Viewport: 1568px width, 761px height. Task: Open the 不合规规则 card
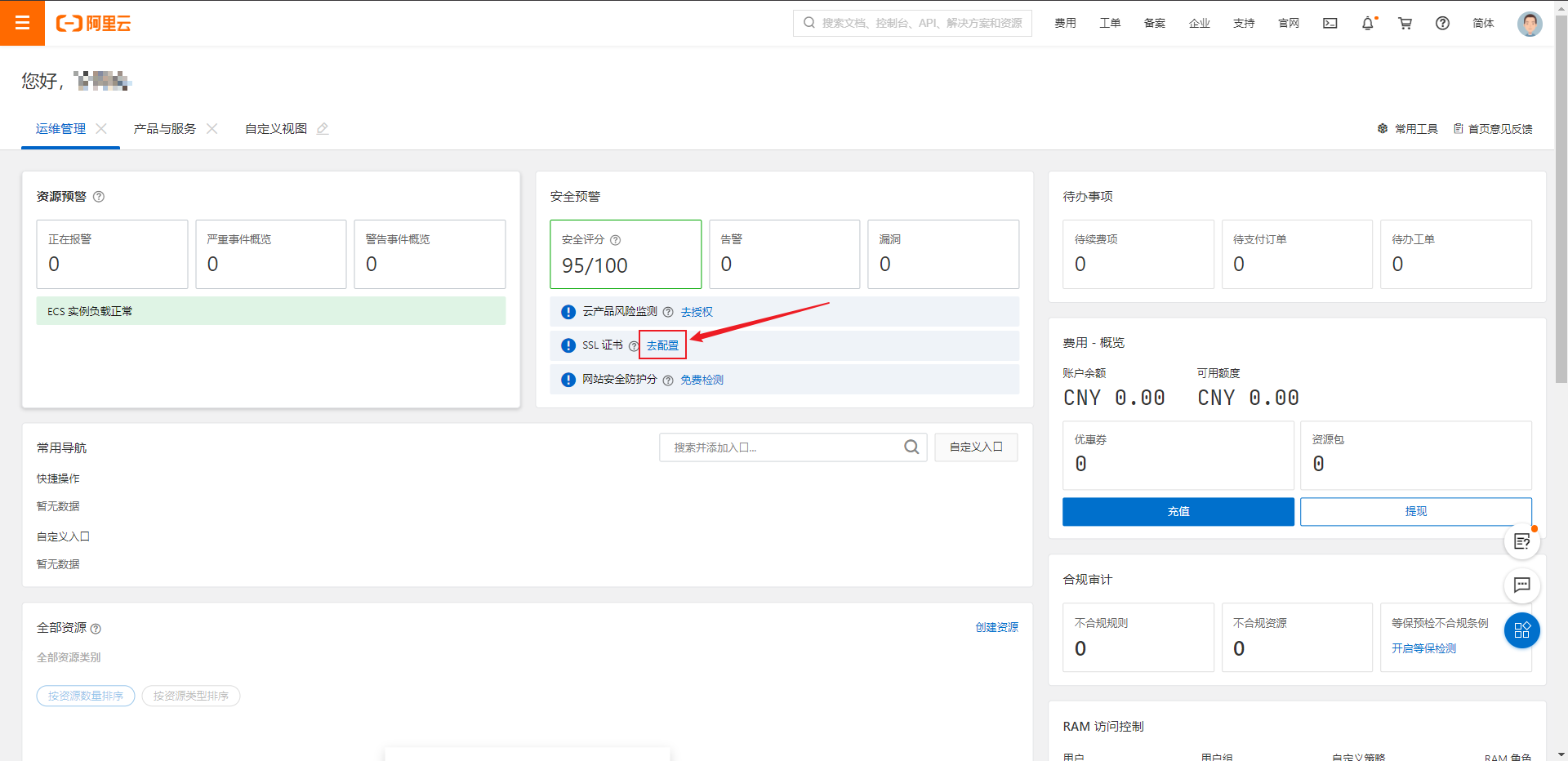point(1138,638)
